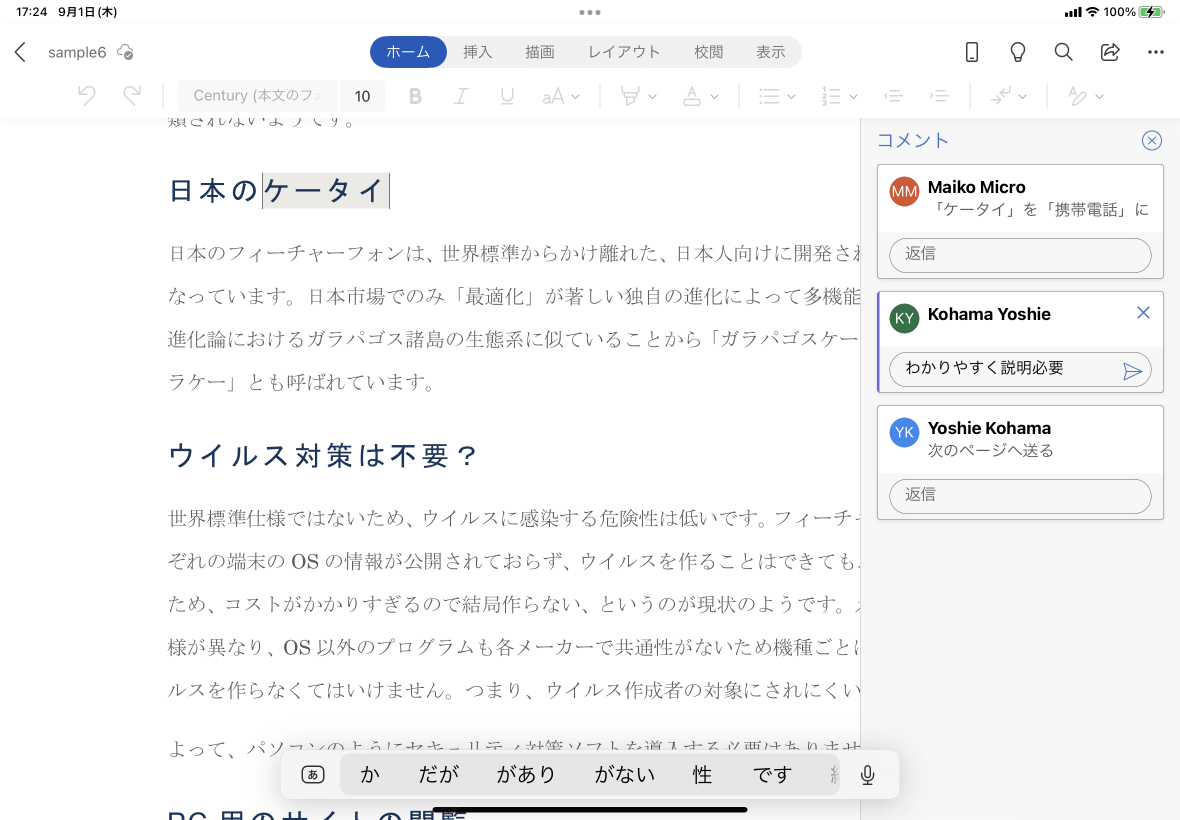
Task: Tap the lightbulb Tell Me icon
Action: pyautogui.click(x=1017, y=51)
